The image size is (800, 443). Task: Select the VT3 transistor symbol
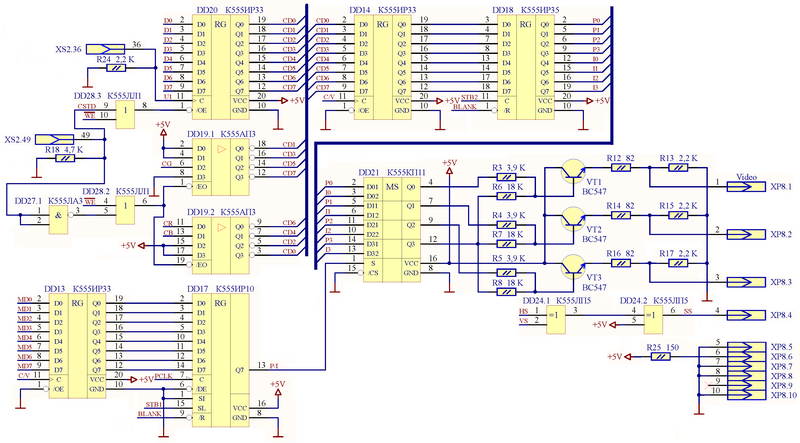tap(573, 264)
